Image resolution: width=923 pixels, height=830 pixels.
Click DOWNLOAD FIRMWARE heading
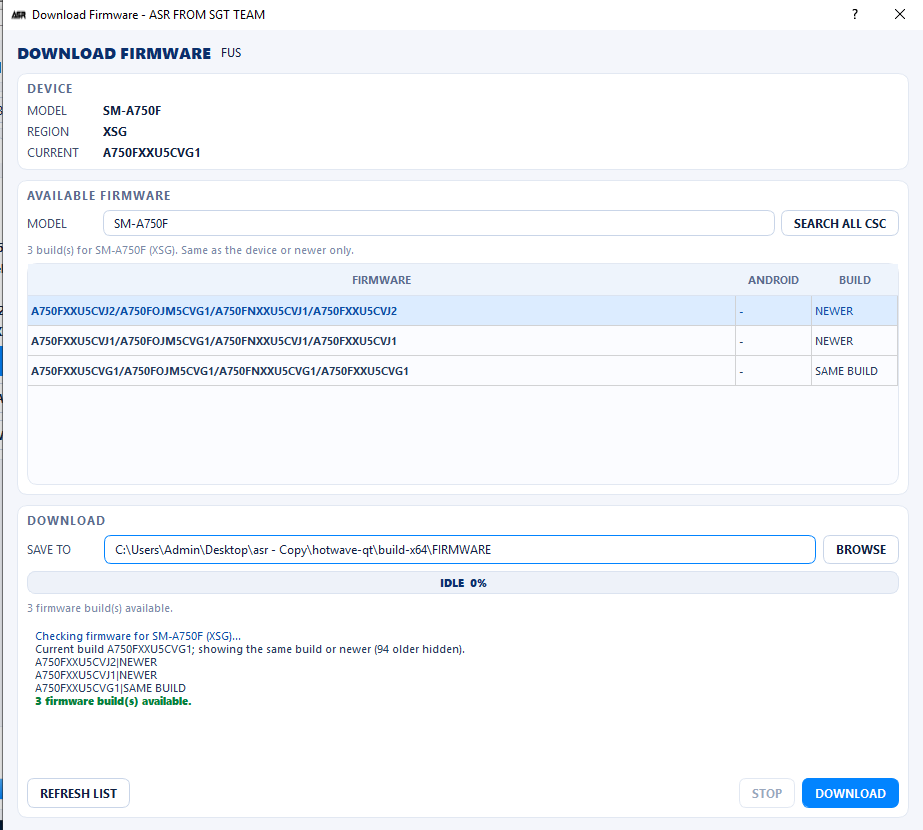(114, 53)
